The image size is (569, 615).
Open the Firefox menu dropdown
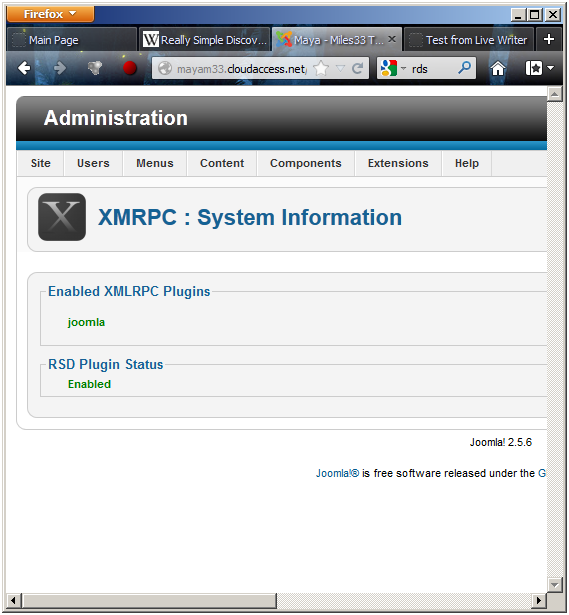coord(50,14)
